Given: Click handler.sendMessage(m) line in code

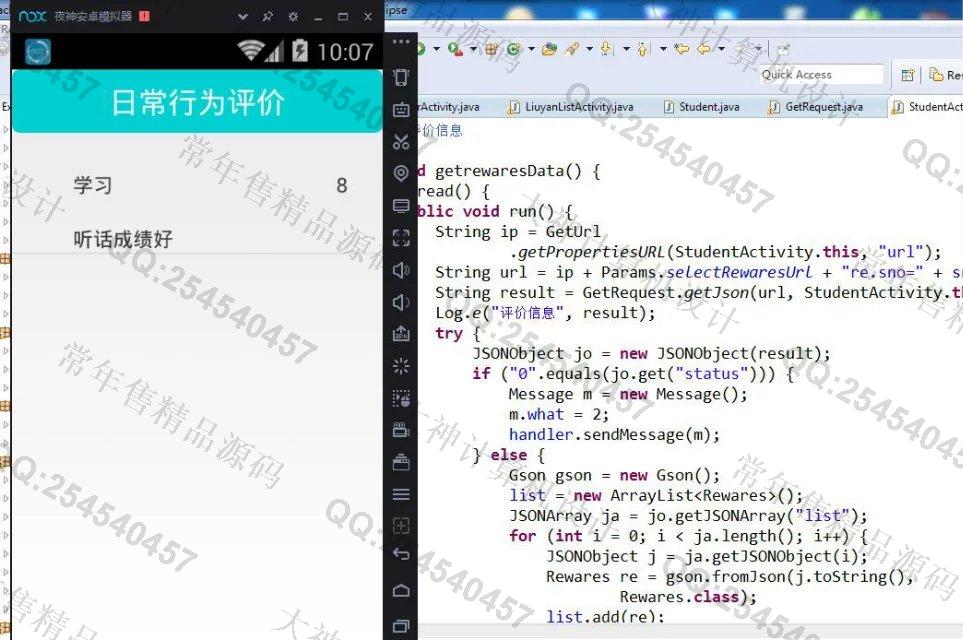Looking at the screenshot, I should tap(614, 435).
